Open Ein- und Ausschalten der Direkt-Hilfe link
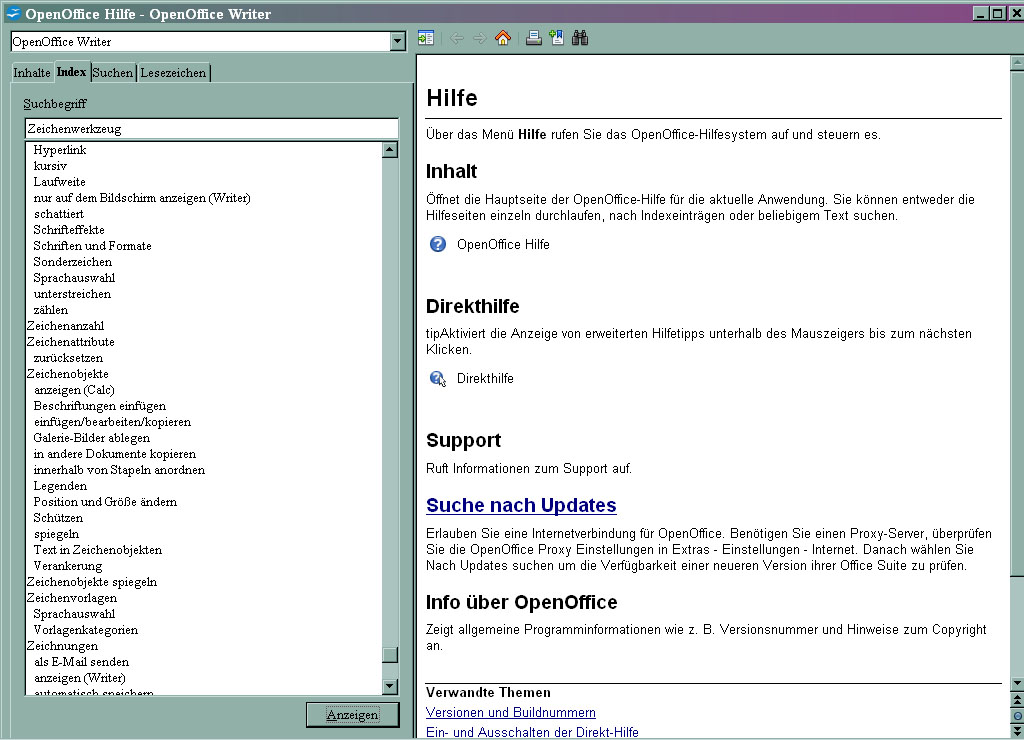Image resolution: width=1024 pixels, height=740 pixels. [532, 732]
